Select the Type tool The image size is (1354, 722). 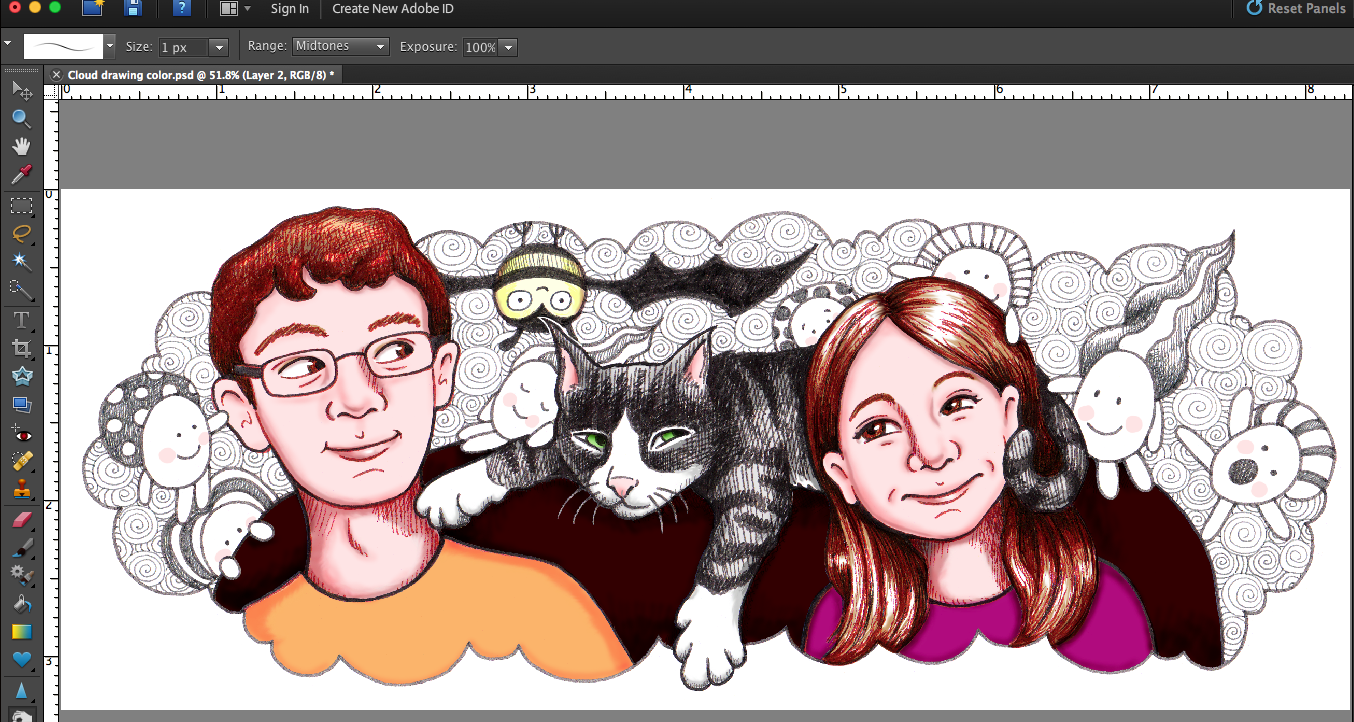coord(21,320)
